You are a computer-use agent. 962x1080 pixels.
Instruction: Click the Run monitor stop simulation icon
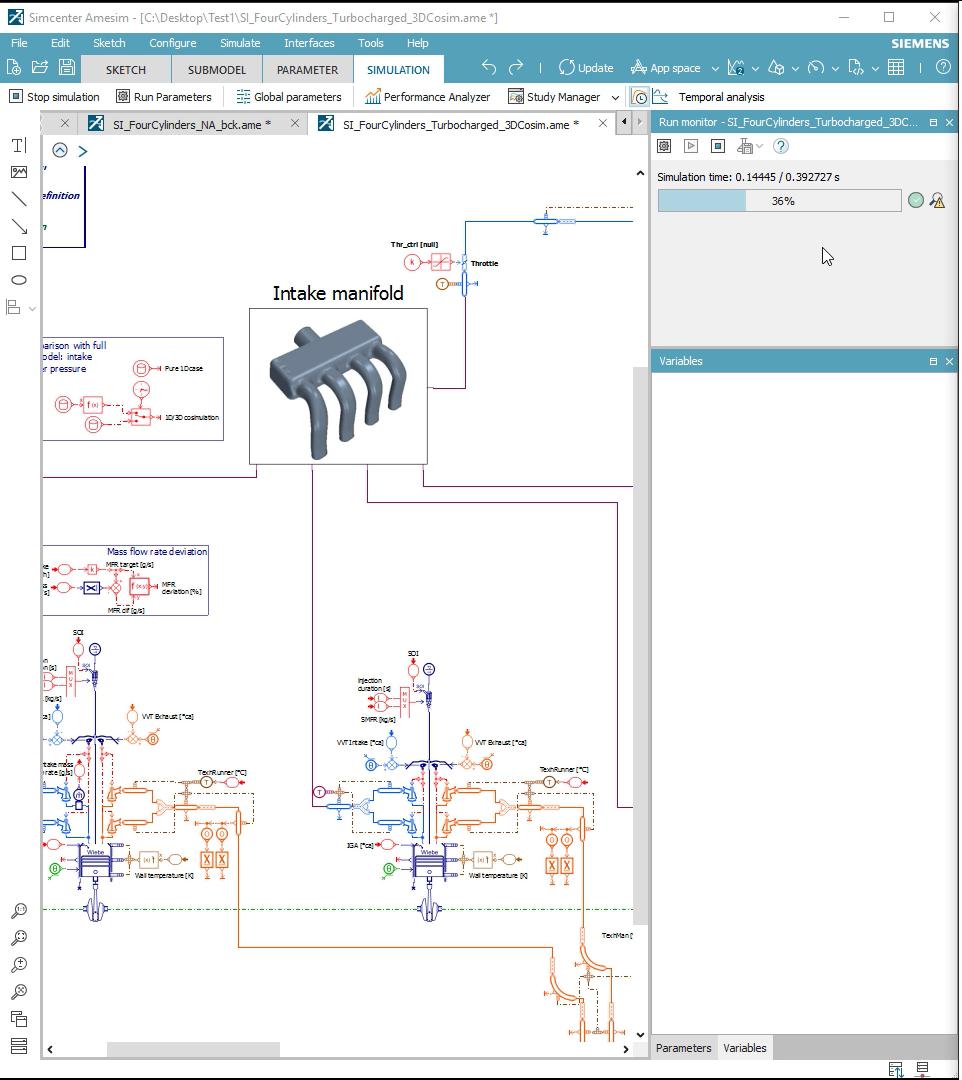tap(718, 146)
